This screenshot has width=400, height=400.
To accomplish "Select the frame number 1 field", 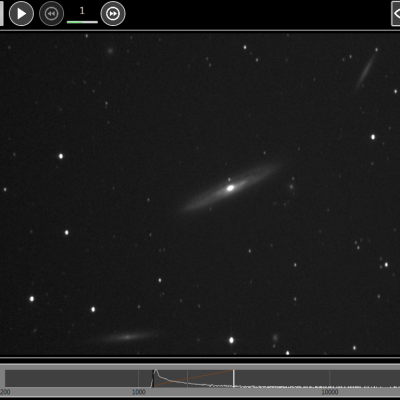I will pyautogui.click(x=82, y=11).
